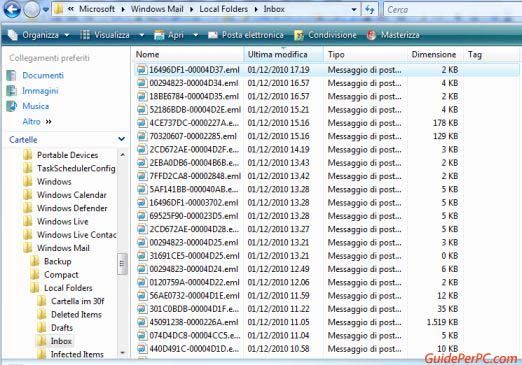Click the icon of 00294823-00004D34.eml
This screenshot has width=522, height=365.
click(x=142, y=83)
